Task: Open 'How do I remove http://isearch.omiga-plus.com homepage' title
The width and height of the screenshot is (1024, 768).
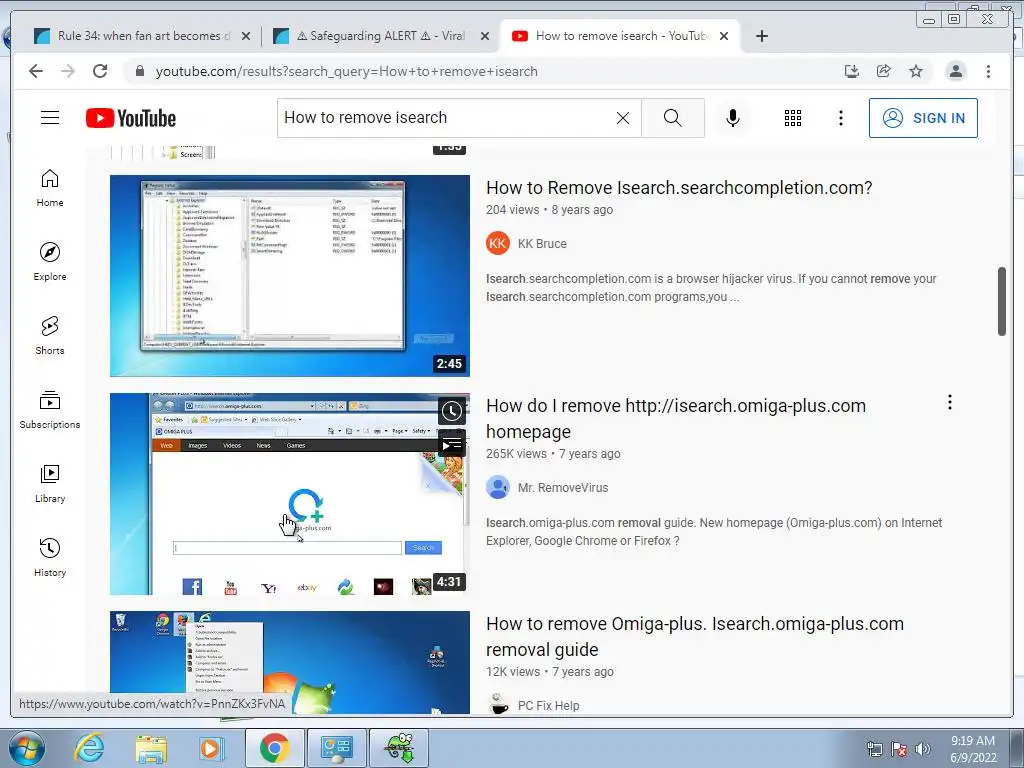Action: tap(676, 419)
